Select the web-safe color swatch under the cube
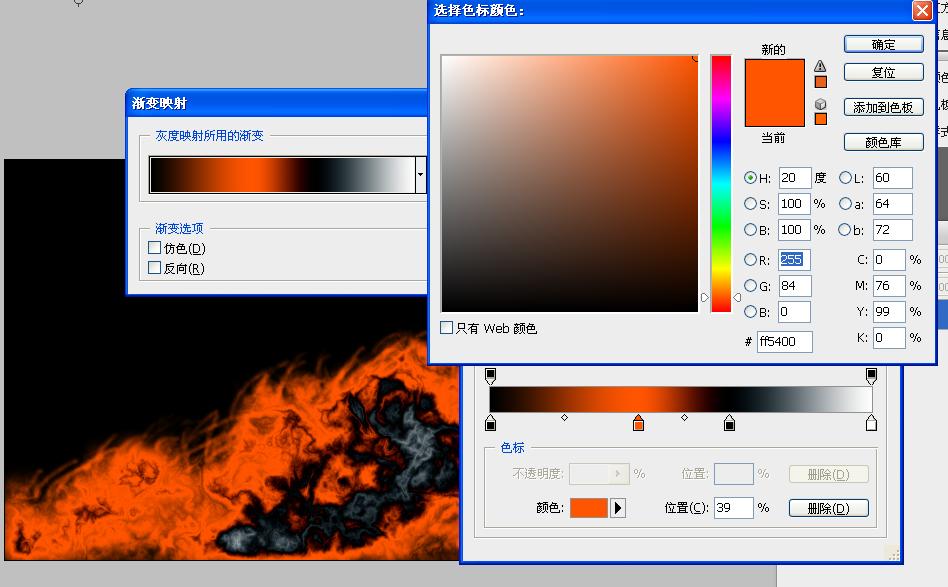Screen dimensions: 948x587 [820, 118]
